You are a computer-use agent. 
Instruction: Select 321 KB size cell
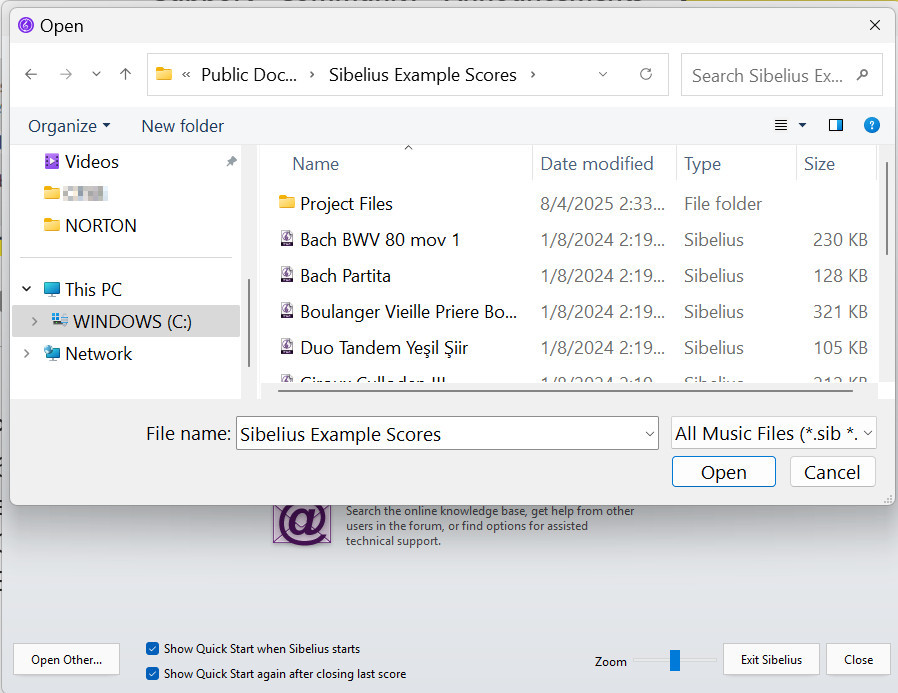pyautogui.click(x=840, y=312)
